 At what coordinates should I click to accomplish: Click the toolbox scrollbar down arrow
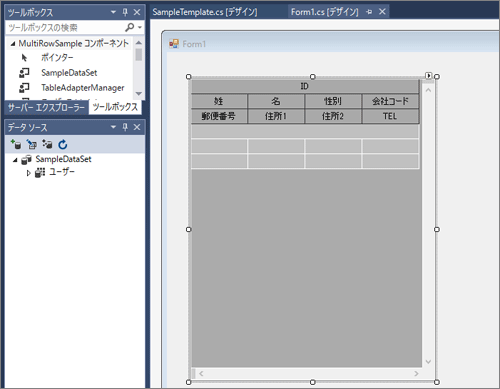[x=139, y=94]
